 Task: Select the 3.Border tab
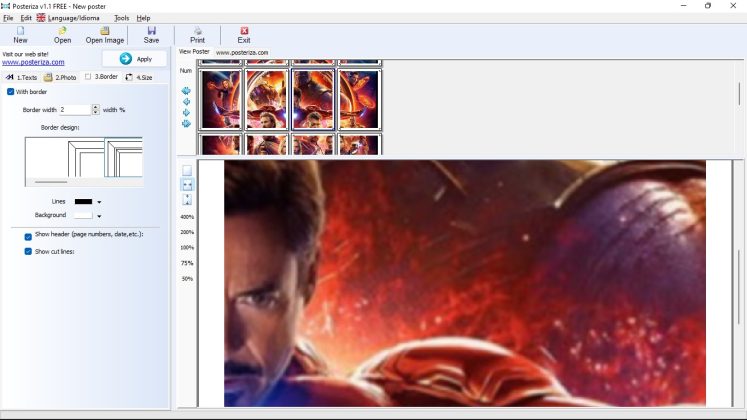coord(101,76)
